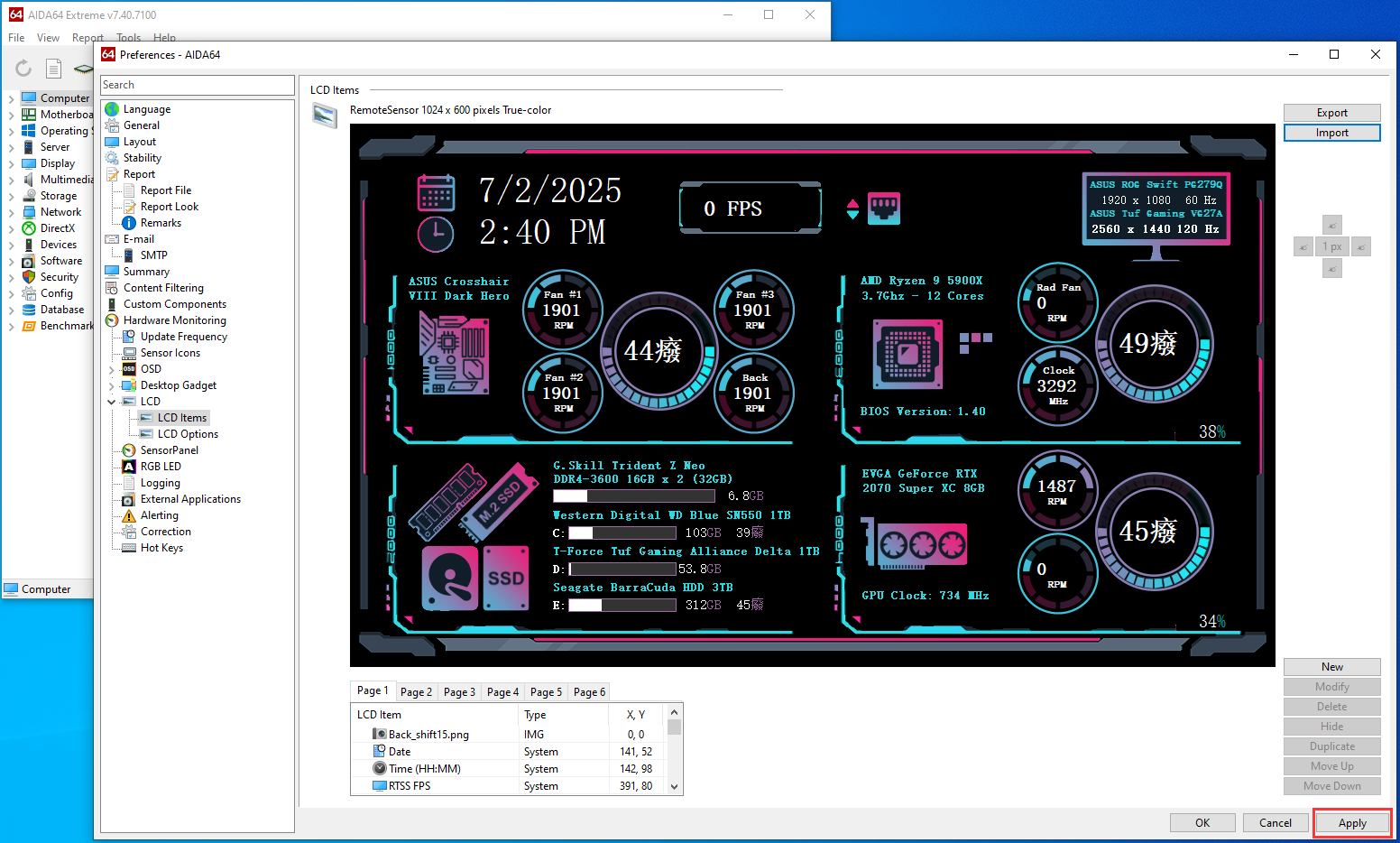1400x843 pixels.
Task: Expand the OSD tree node
Action: point(112,369)
